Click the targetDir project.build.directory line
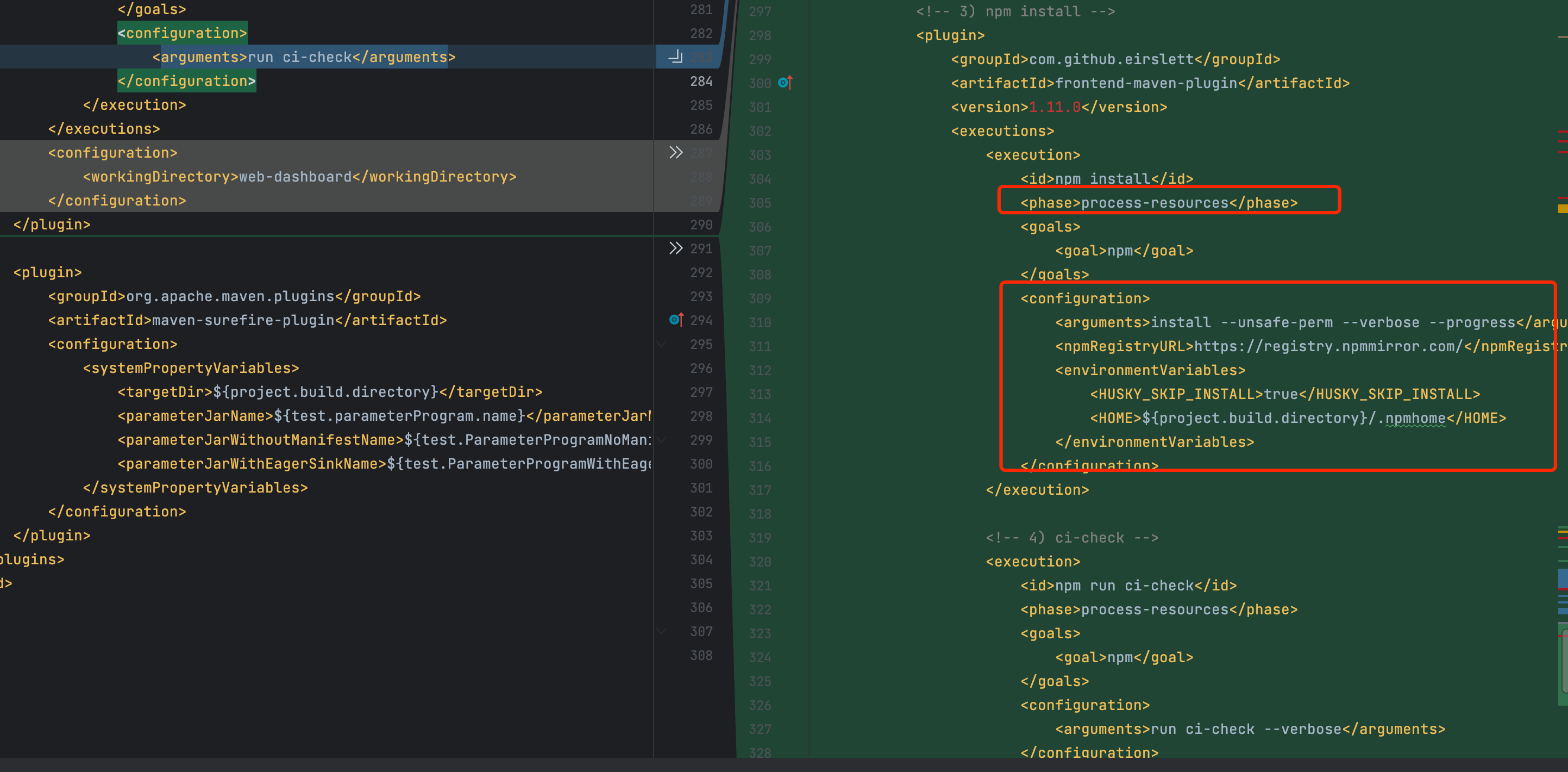Viewport: 1568px width, 772px height. [x=330, y=392]
